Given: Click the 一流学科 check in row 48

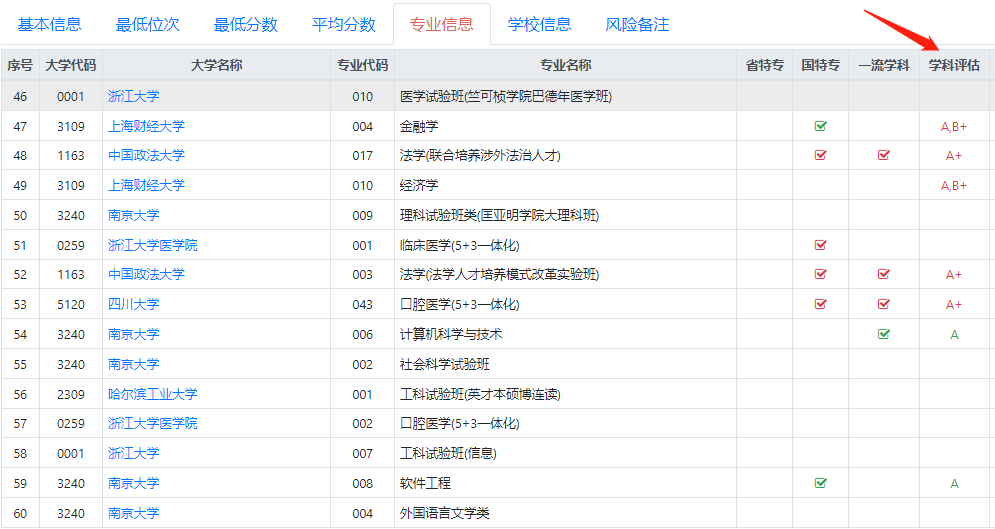Looking at the screenshot, I should tap(883, 155).
